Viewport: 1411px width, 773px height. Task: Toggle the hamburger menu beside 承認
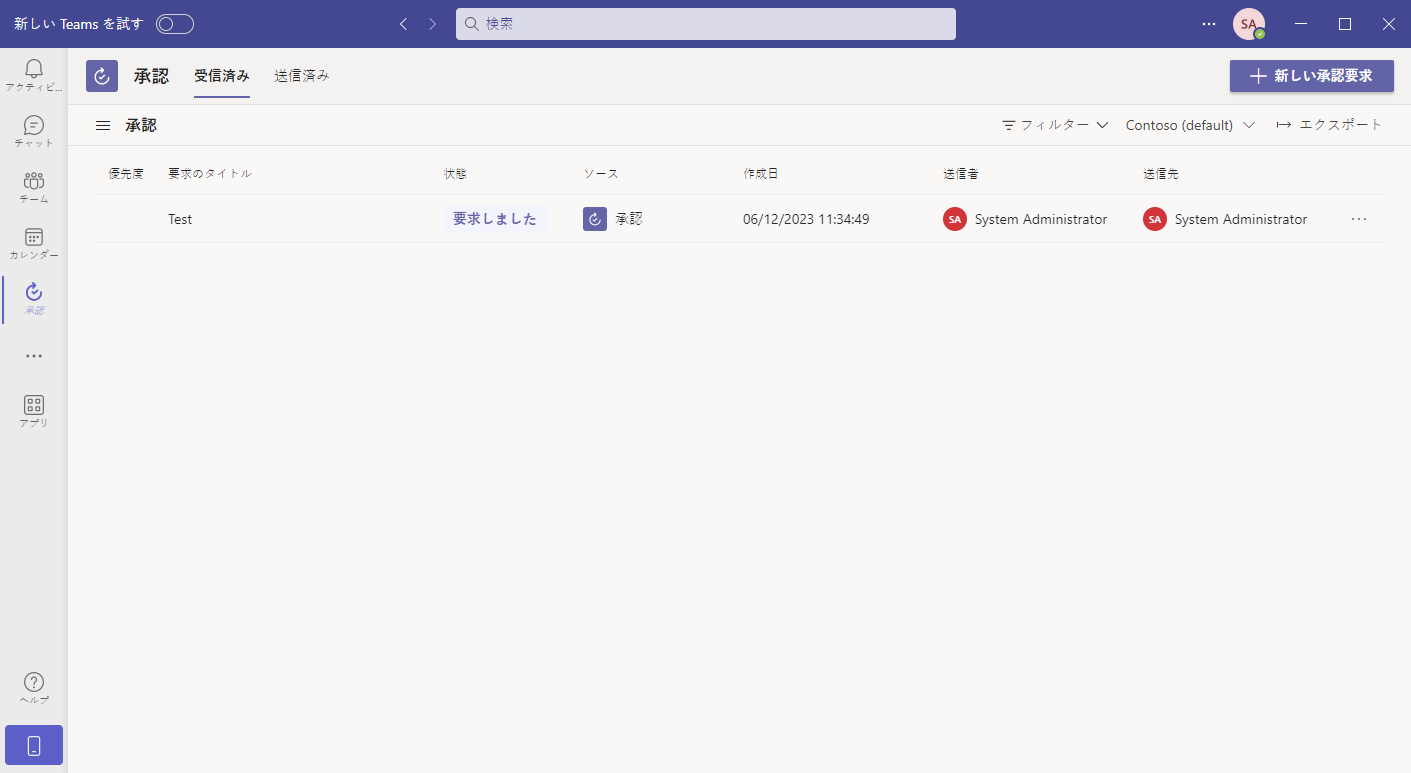[x=103, y=125]
